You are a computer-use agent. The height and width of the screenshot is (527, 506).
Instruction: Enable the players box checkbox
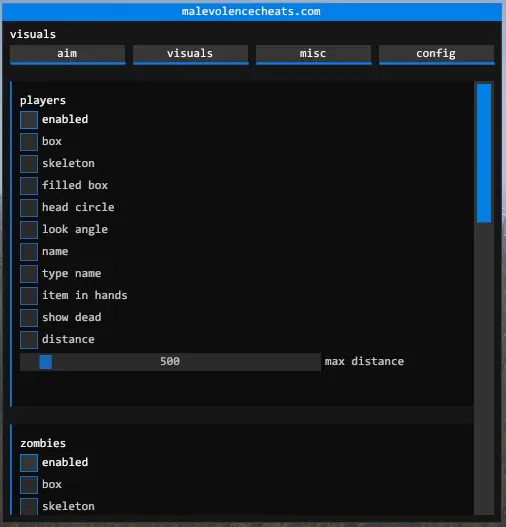click(29, 142)
